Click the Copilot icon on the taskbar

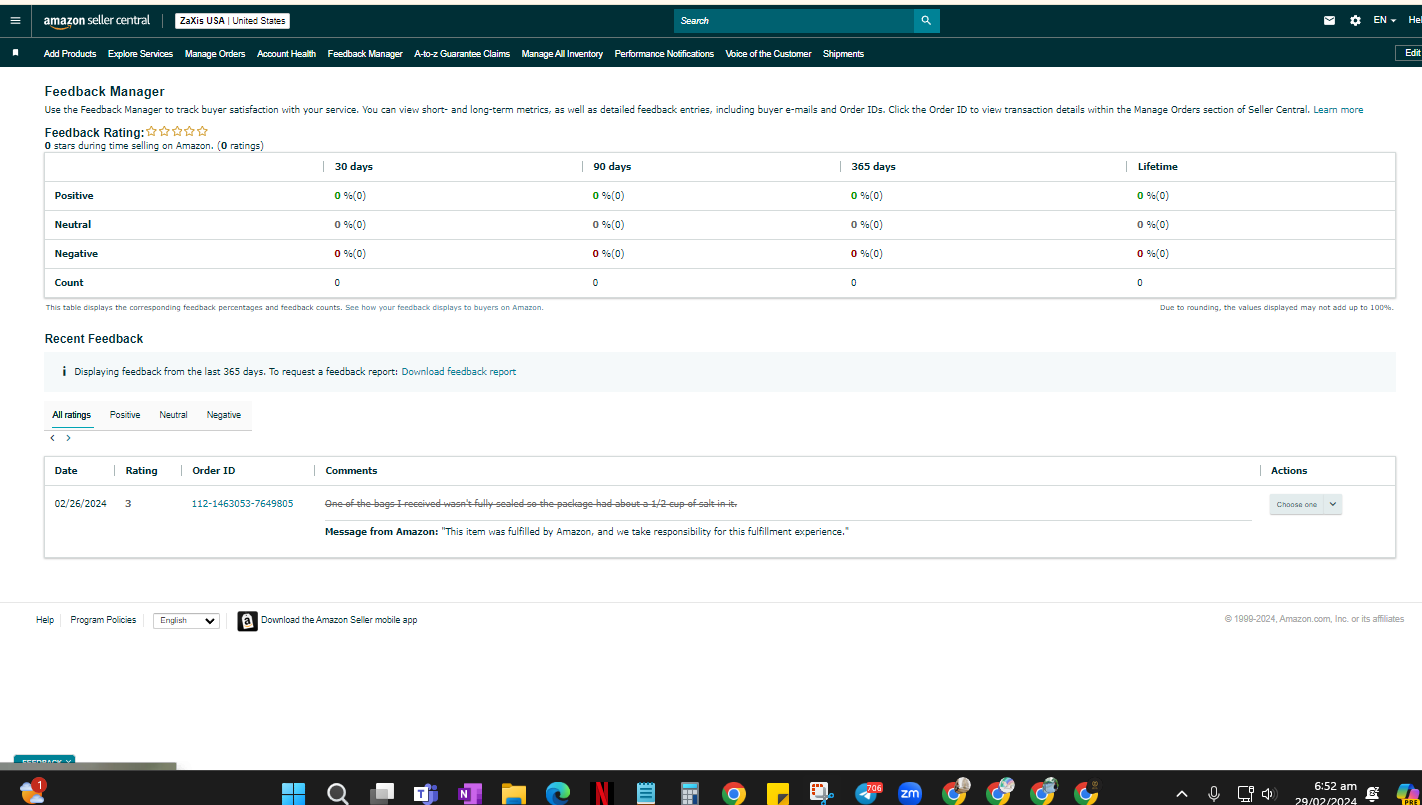pyautogui.click(x=1408, y=794)
